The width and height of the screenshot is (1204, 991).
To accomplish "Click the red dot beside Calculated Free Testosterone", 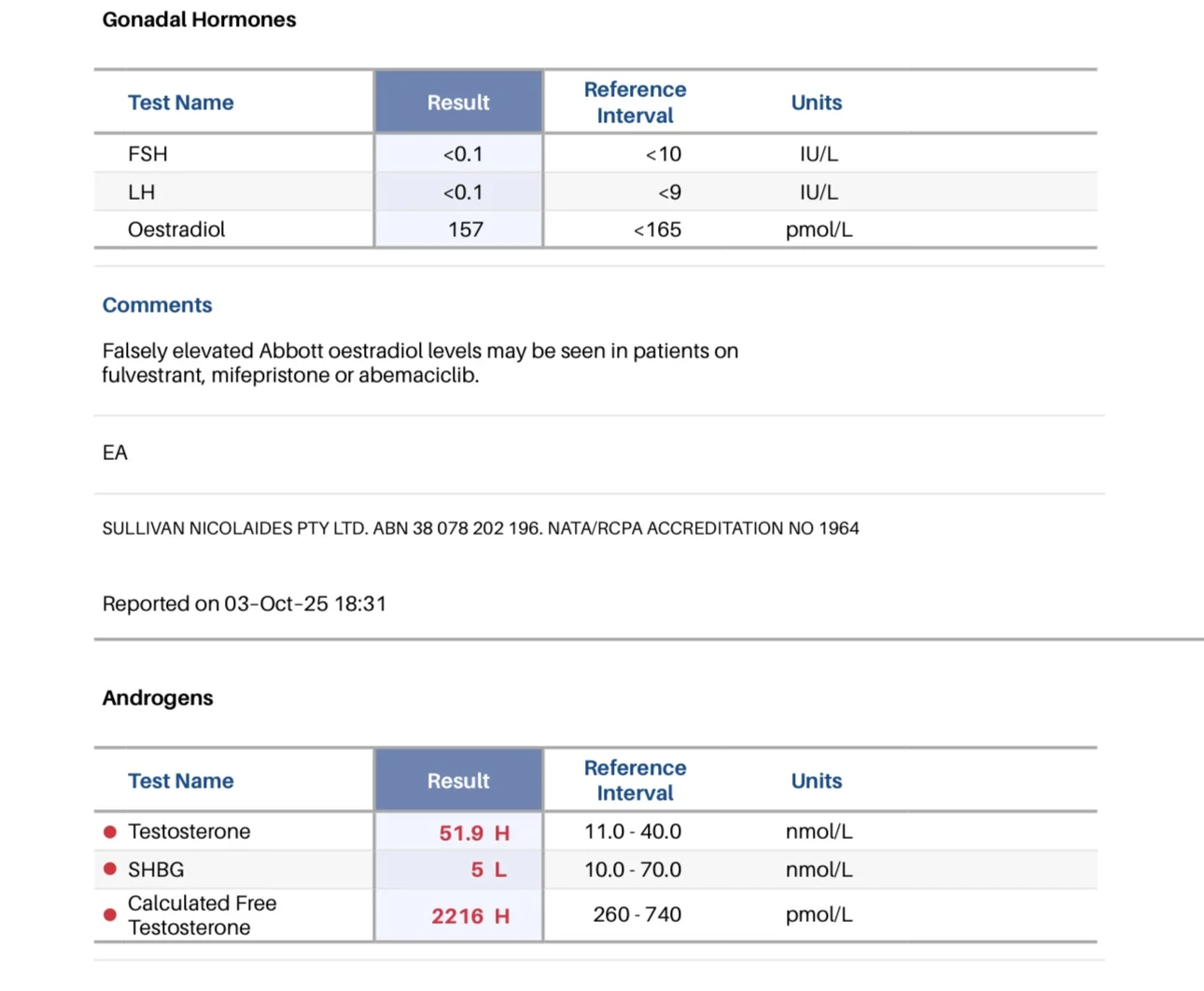I will click(x=110, y=915).
